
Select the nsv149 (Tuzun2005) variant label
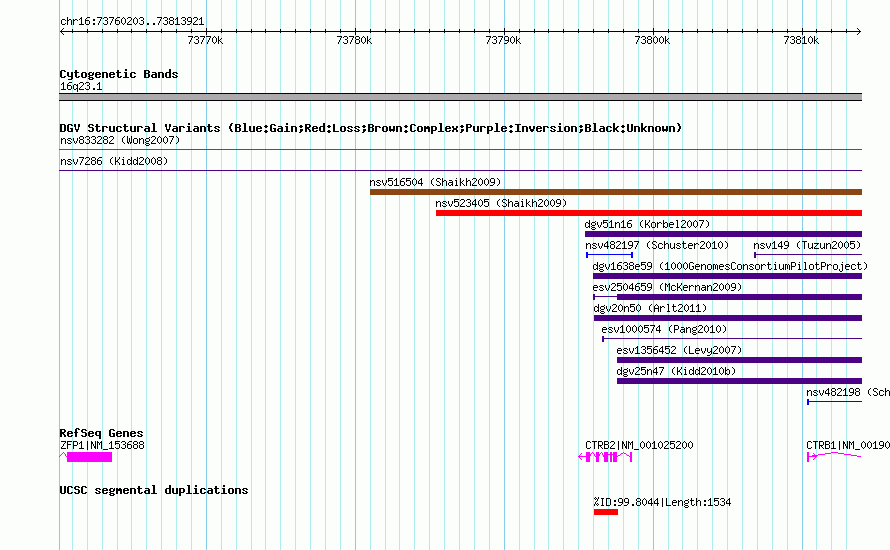pos(807,245)
